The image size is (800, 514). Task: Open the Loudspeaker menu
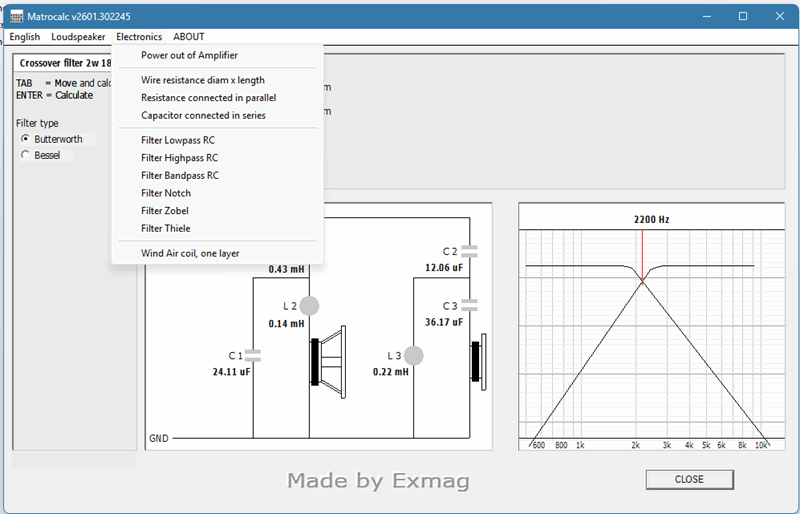[78, 37]
